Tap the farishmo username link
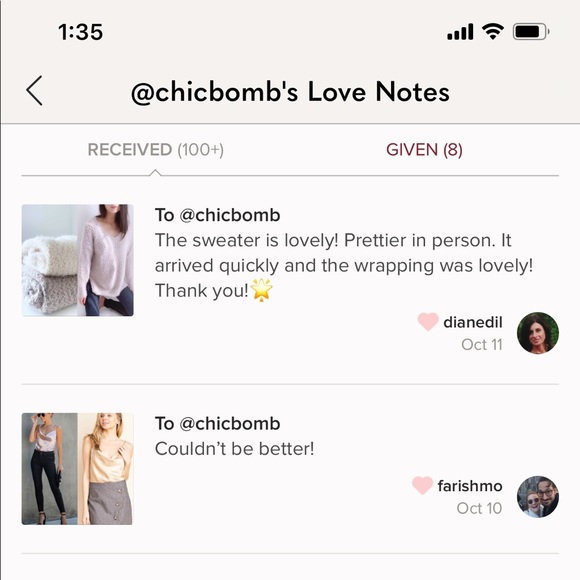Screen dimensions: 580x580 (x=470, y=486)
